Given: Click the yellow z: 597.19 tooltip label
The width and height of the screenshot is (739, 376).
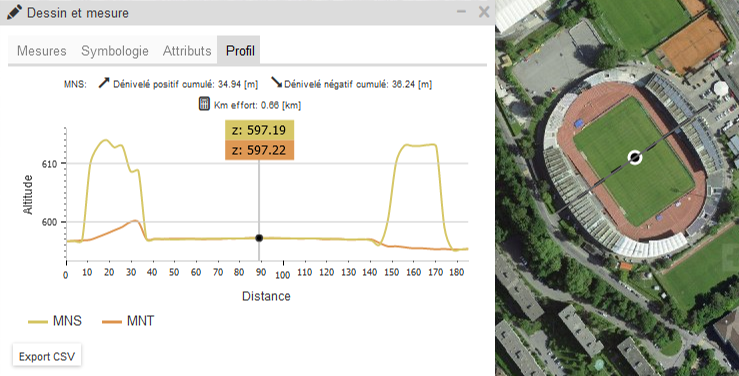Looking at the screenshot, I should [x=259, y=130].
